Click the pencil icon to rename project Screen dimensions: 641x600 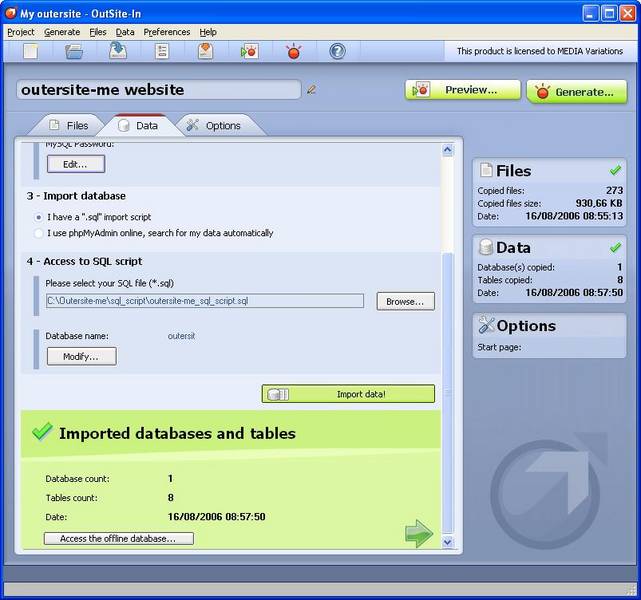pyautogui.click(x=312, y=90)
